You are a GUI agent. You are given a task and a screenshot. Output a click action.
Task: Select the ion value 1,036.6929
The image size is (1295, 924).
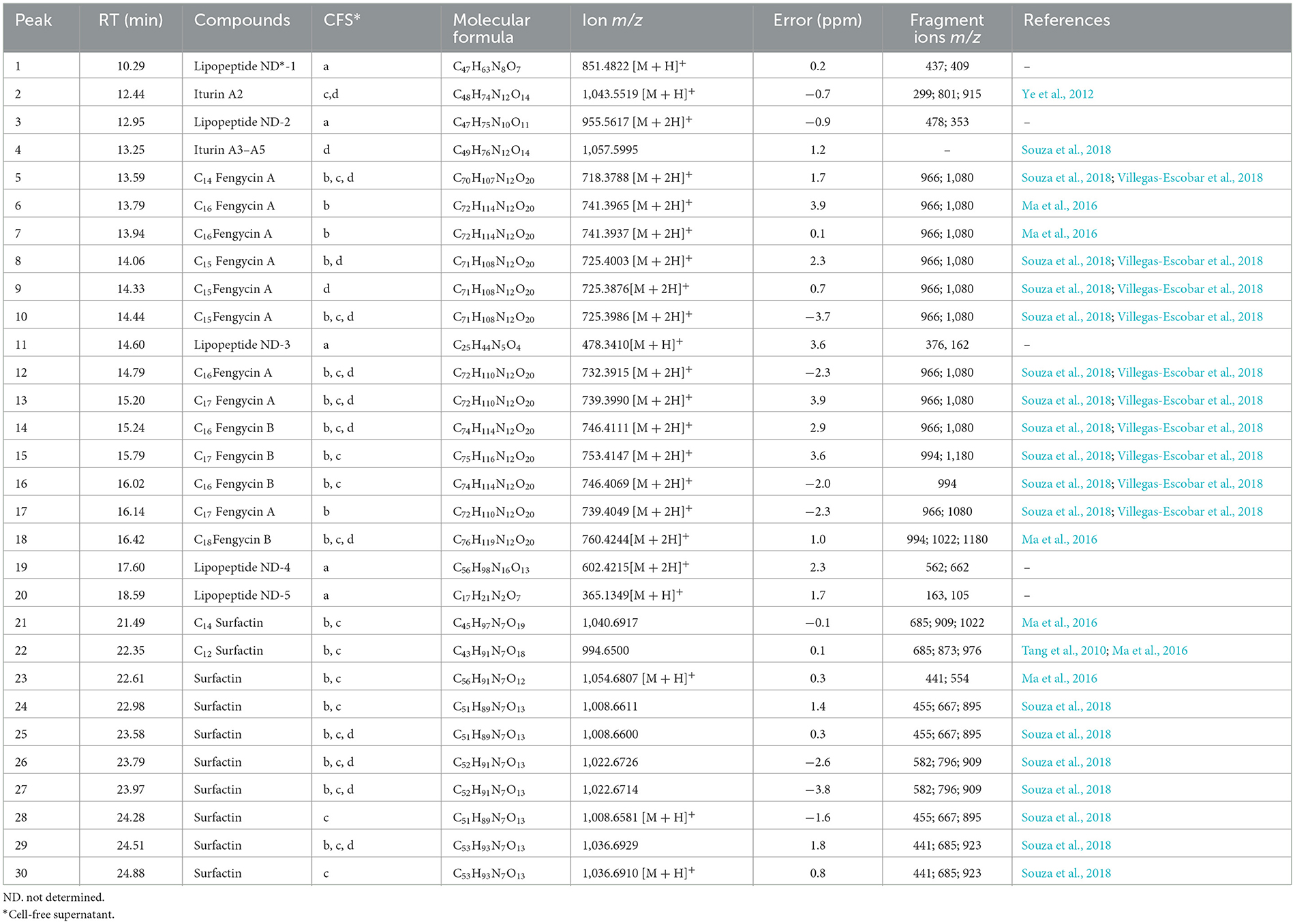[x=610, y=846]
